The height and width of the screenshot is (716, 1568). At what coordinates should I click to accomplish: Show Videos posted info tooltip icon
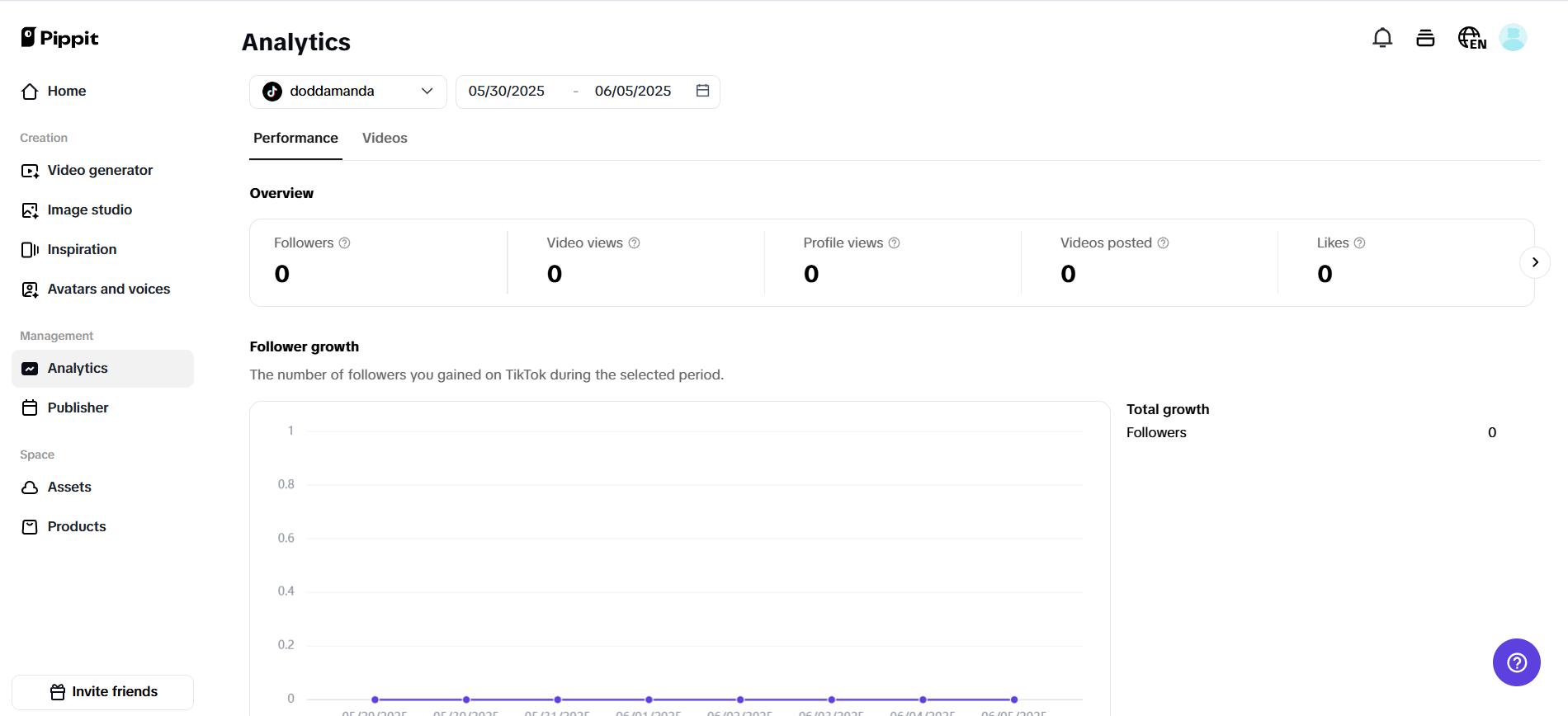(x=1163, y=243)
